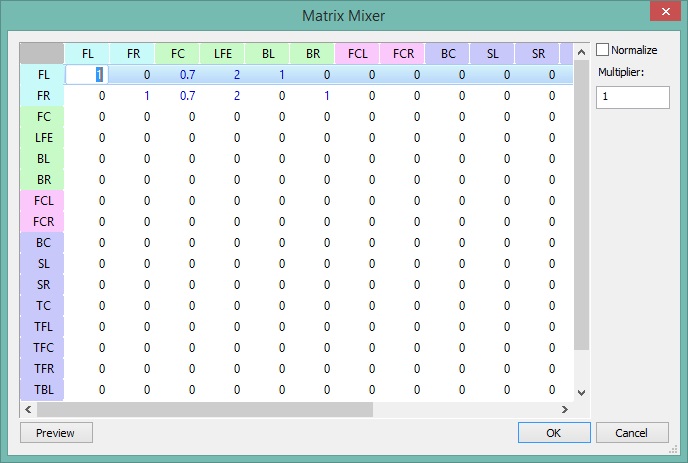Enable the Normalize checkbox

click(603, 50)
